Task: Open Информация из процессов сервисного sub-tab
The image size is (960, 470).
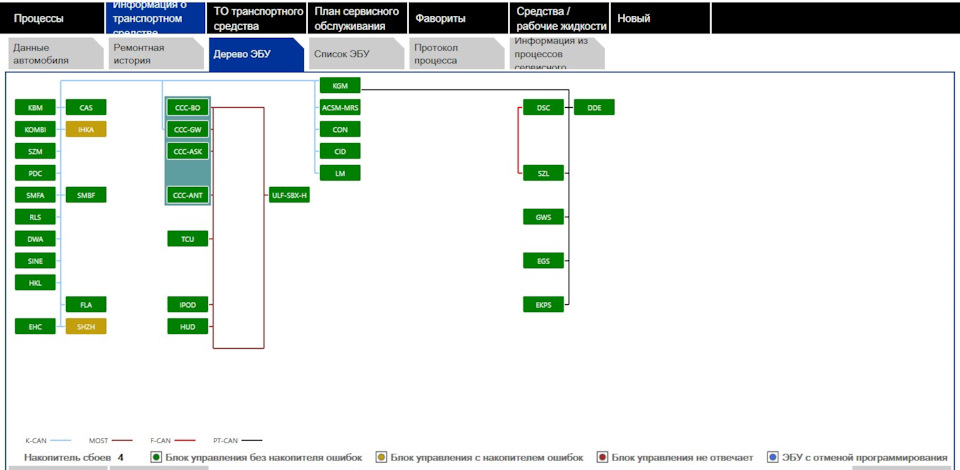Action: point(557,54)
